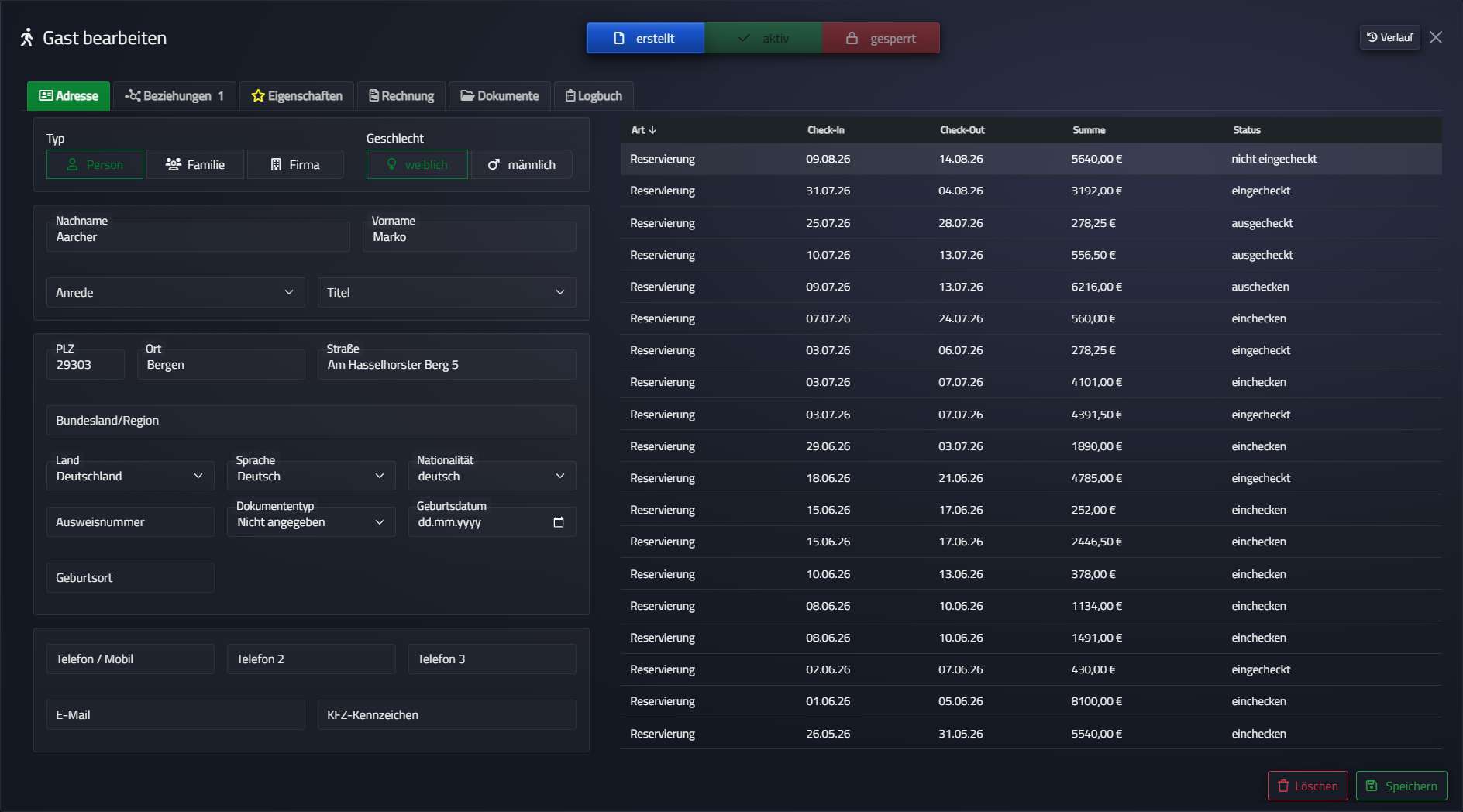Open the Eigenschaften tab
This screenshot has height=812, width=1463.
point(297,96)
